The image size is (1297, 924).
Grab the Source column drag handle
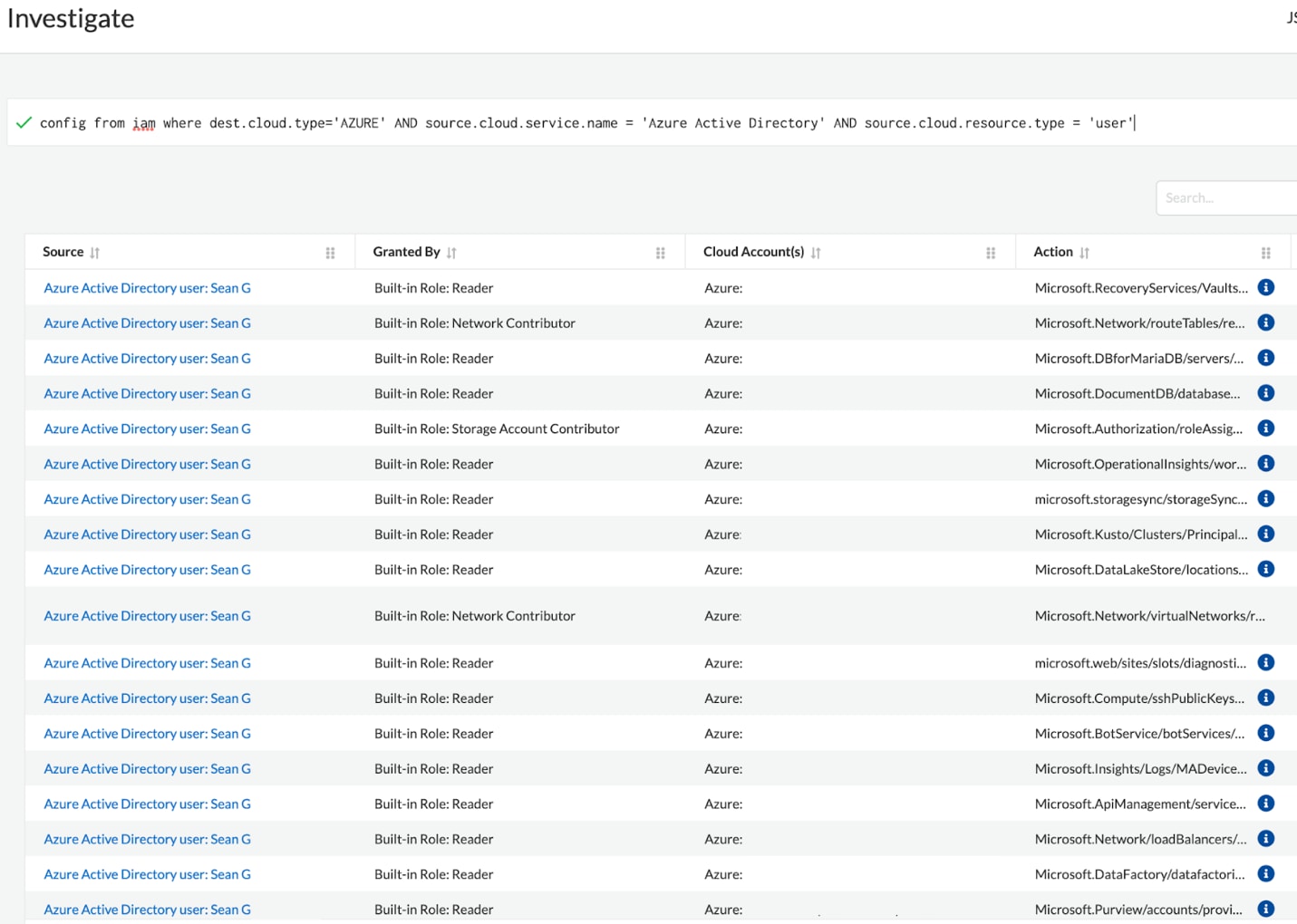(330, 253)
